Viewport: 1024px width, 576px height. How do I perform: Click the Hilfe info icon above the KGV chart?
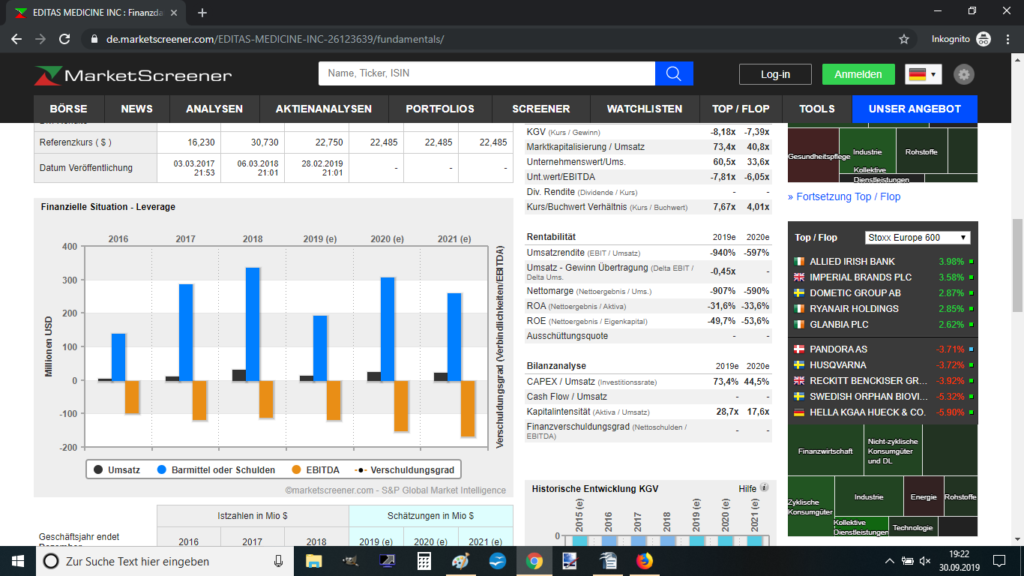point(764,488)
